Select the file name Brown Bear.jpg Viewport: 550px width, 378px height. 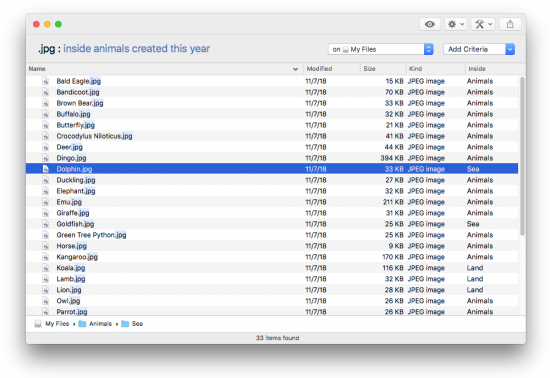[x=80, y=103]
